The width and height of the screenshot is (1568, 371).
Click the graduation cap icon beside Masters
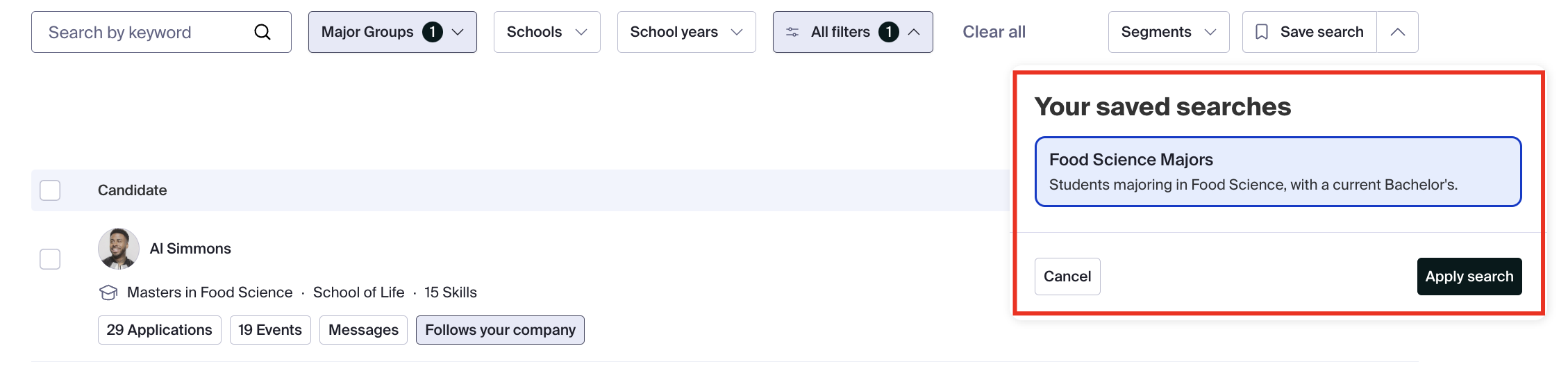click(x=108, y=292)
